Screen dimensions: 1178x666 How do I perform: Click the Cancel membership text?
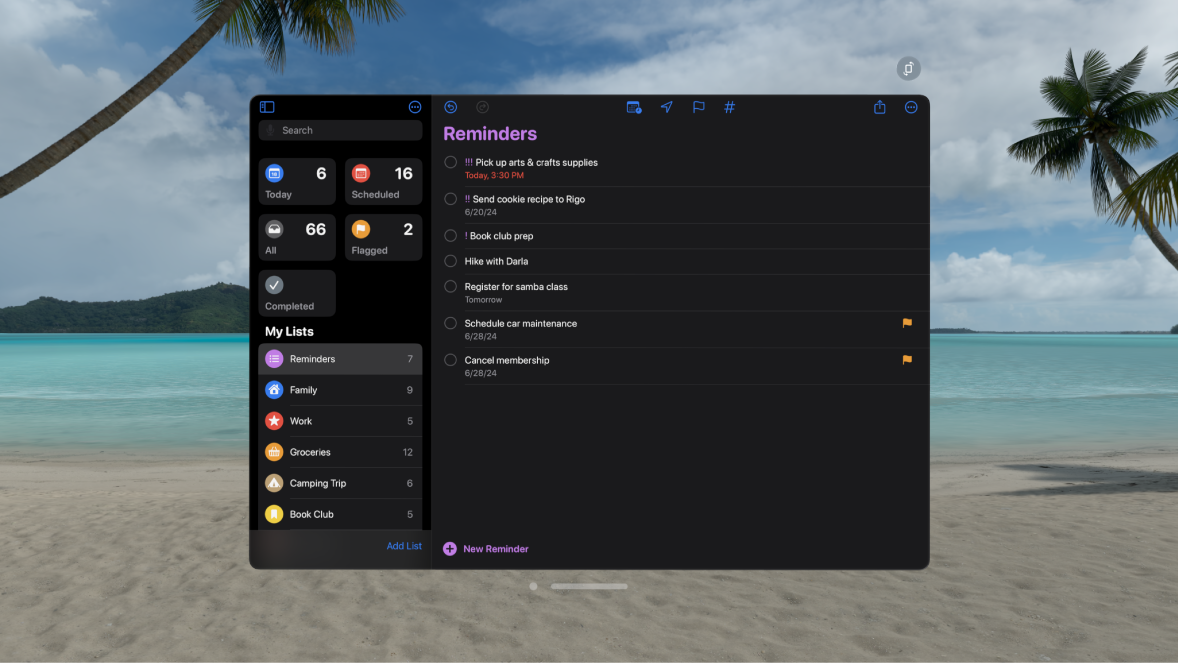(507, 360)
